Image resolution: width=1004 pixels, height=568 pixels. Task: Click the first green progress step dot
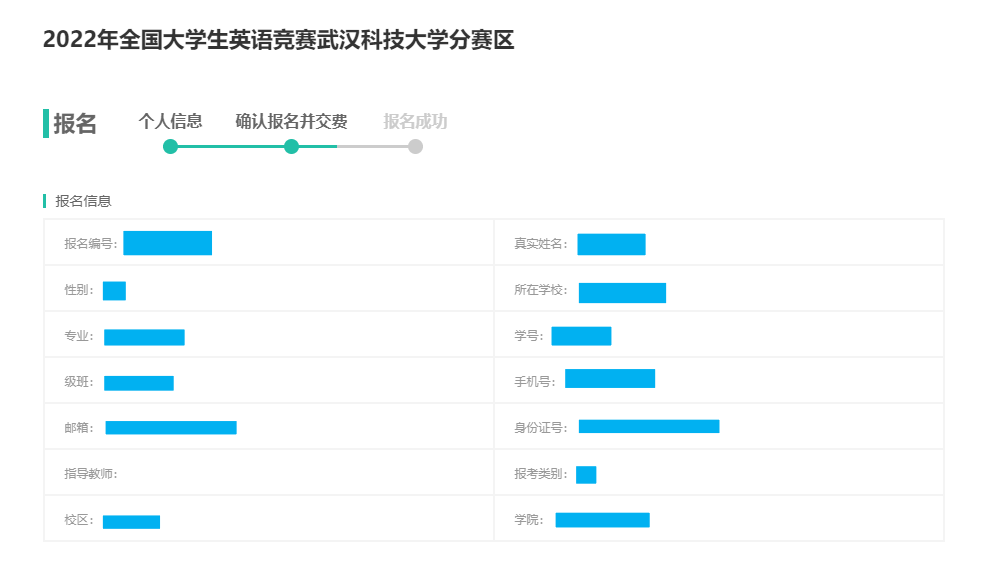[170, 147]
